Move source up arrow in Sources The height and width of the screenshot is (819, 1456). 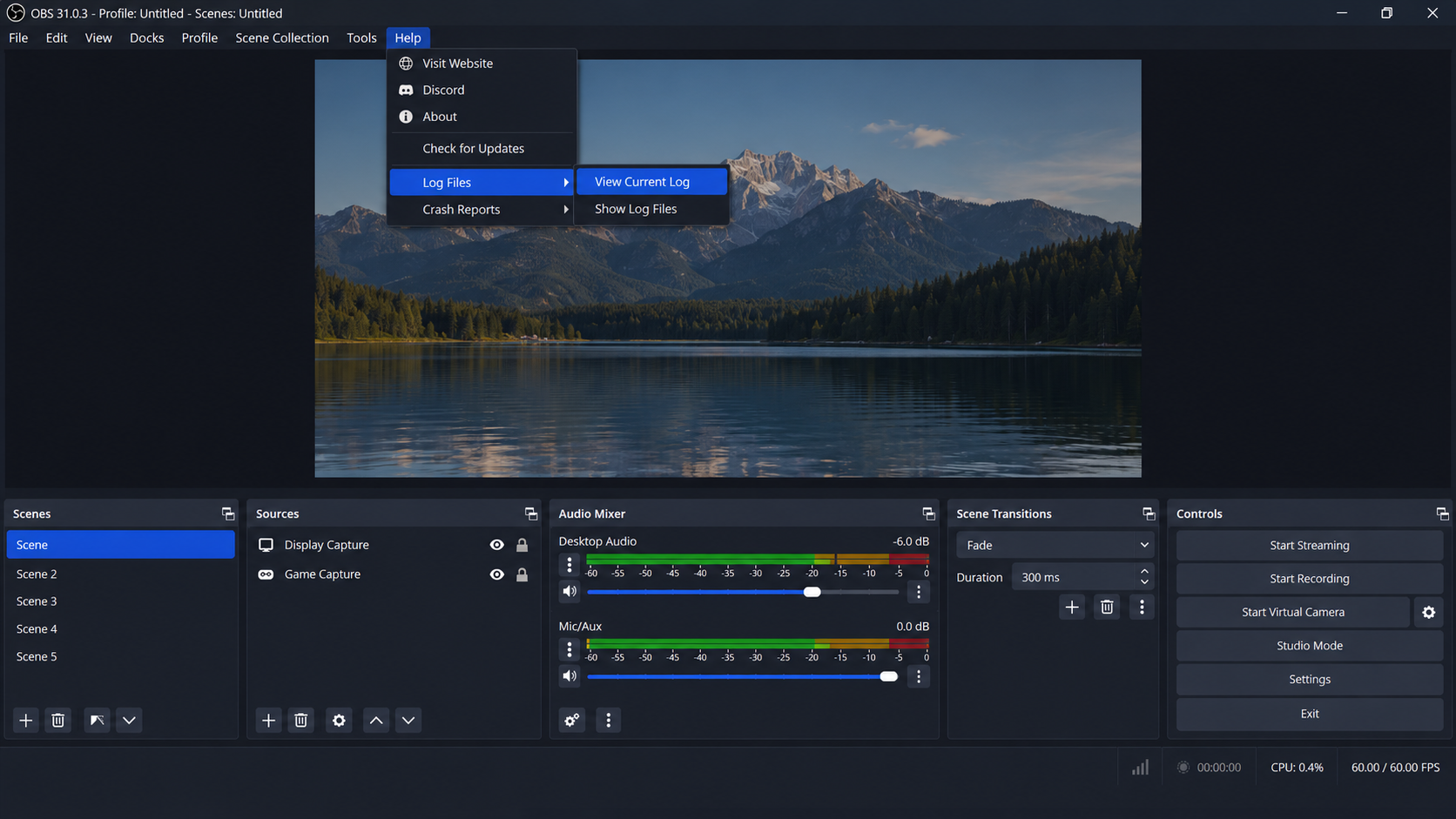(376, 720)
